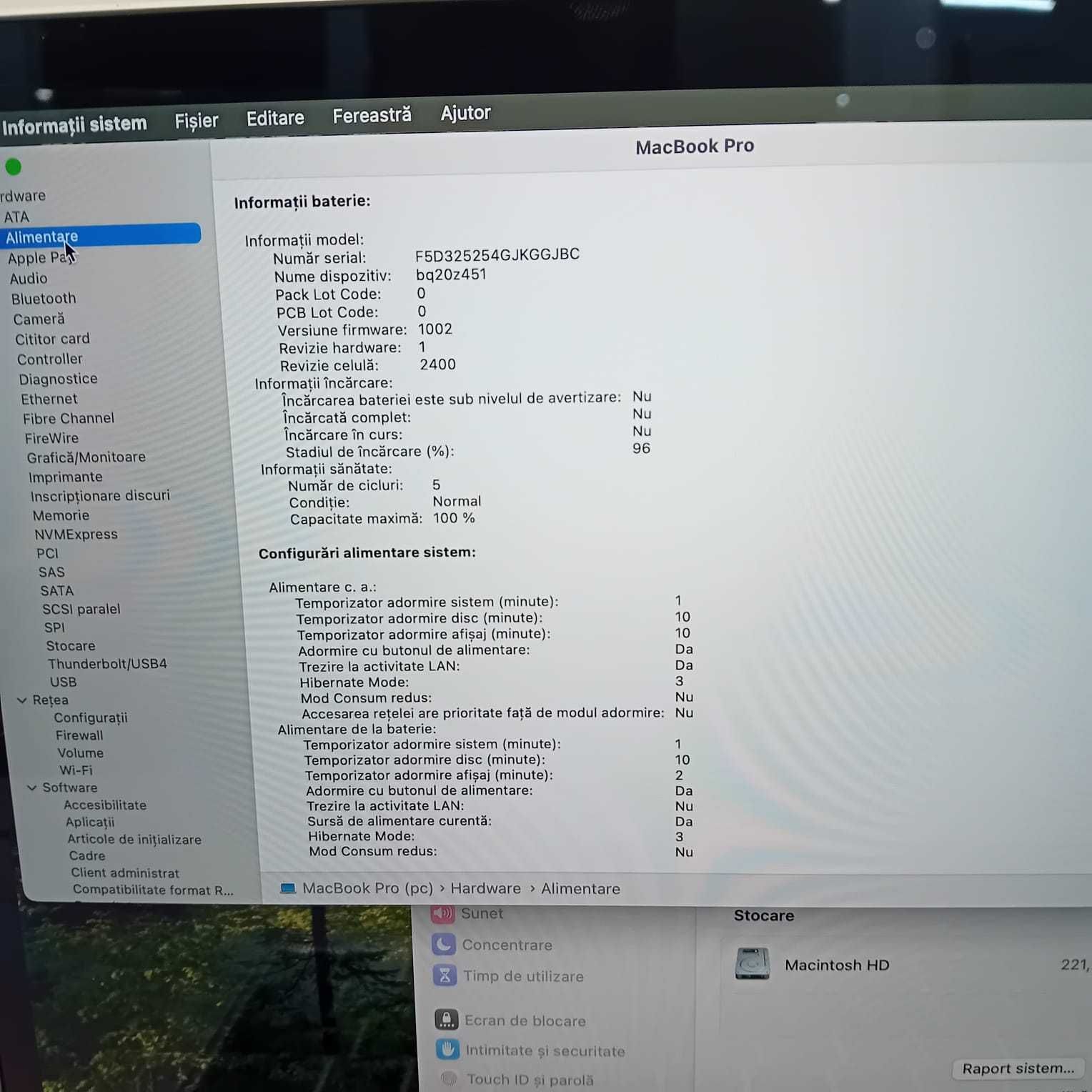Screen dimensions: 1092x1092
Task: Select PCI in the sidebar
Action: point(47,553)
